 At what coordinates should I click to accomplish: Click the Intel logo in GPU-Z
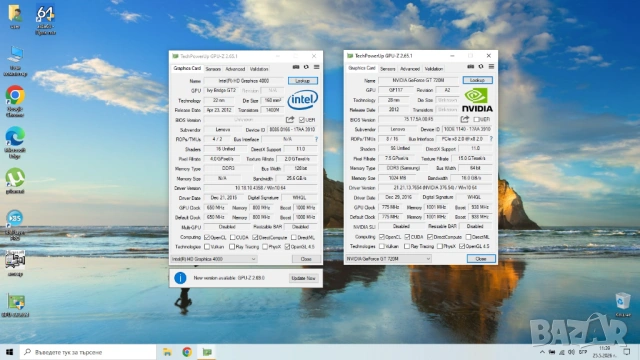pyautogui.click(x=302, y=100)
